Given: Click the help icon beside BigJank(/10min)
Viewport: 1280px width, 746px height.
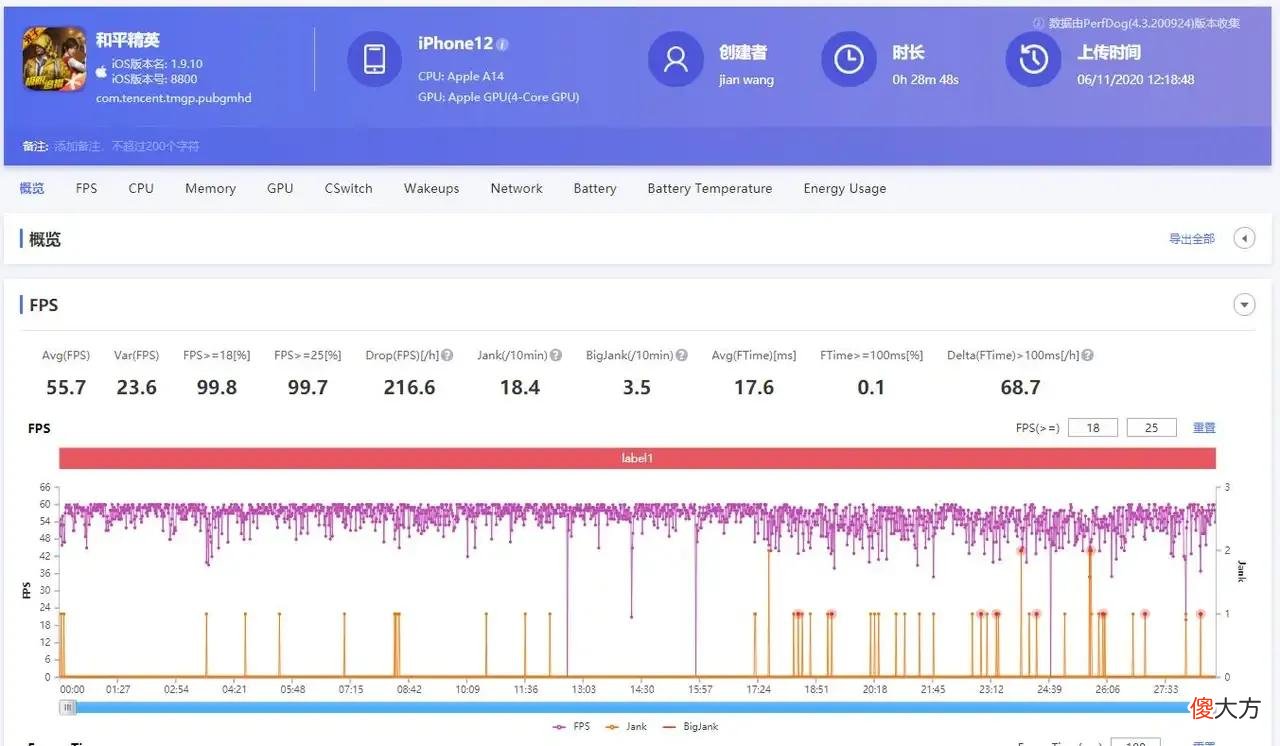Looking at the screenshot, I should (x=681, y=355).
